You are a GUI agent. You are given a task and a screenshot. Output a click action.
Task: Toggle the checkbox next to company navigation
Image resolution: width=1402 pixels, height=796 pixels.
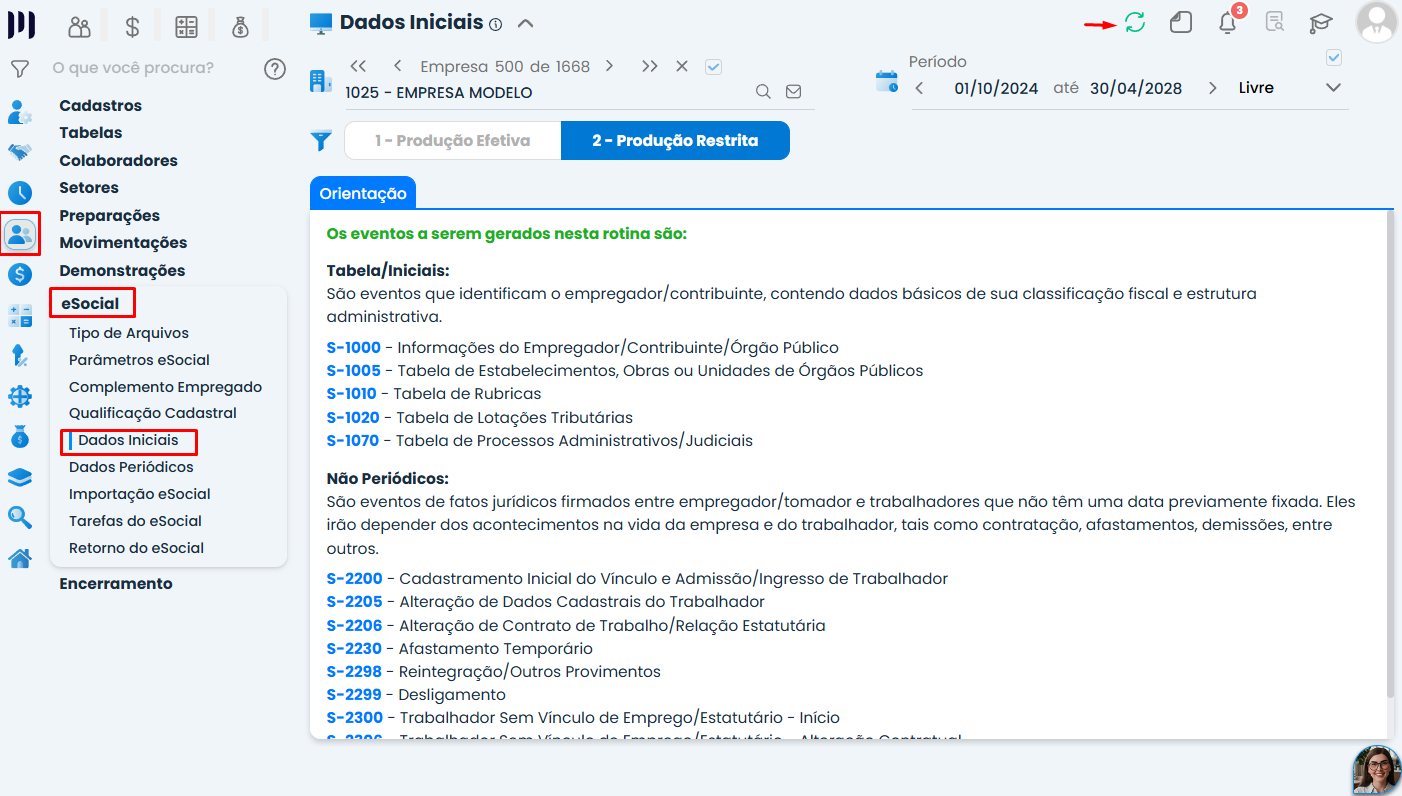713,67
